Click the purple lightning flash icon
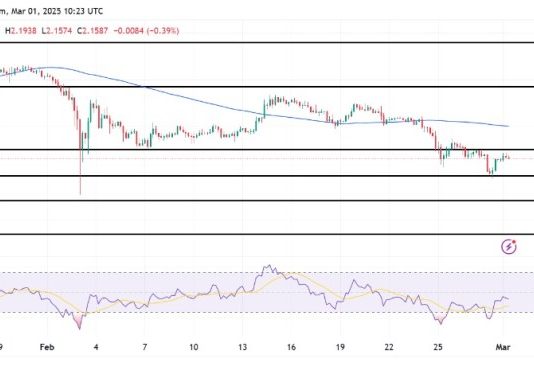The image size is (534, 382). [509, 246]
